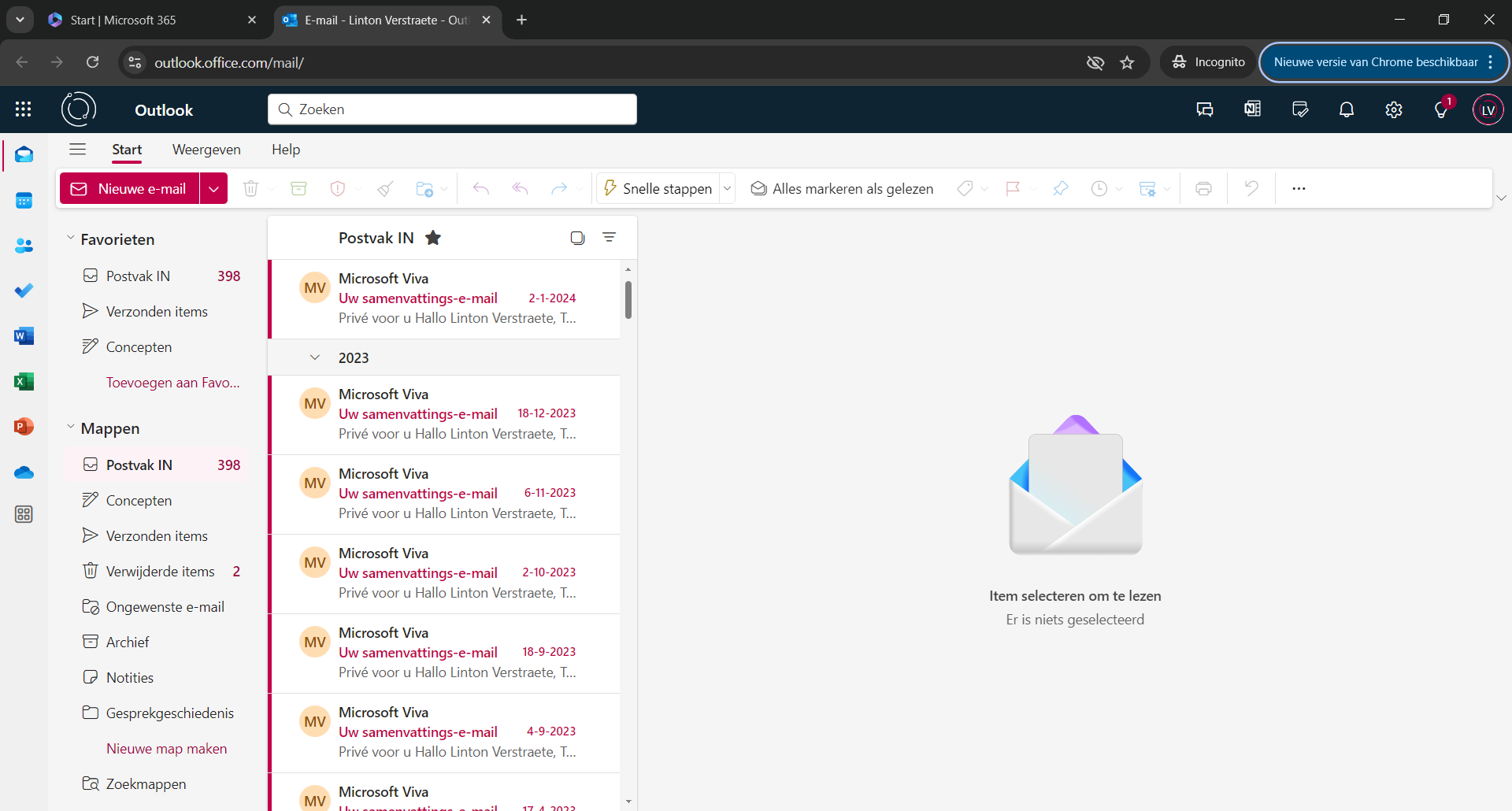Toggle Postvak IN favorite star
The height and width of the screenshot is (811, 1512).
(x=433, y=238)
